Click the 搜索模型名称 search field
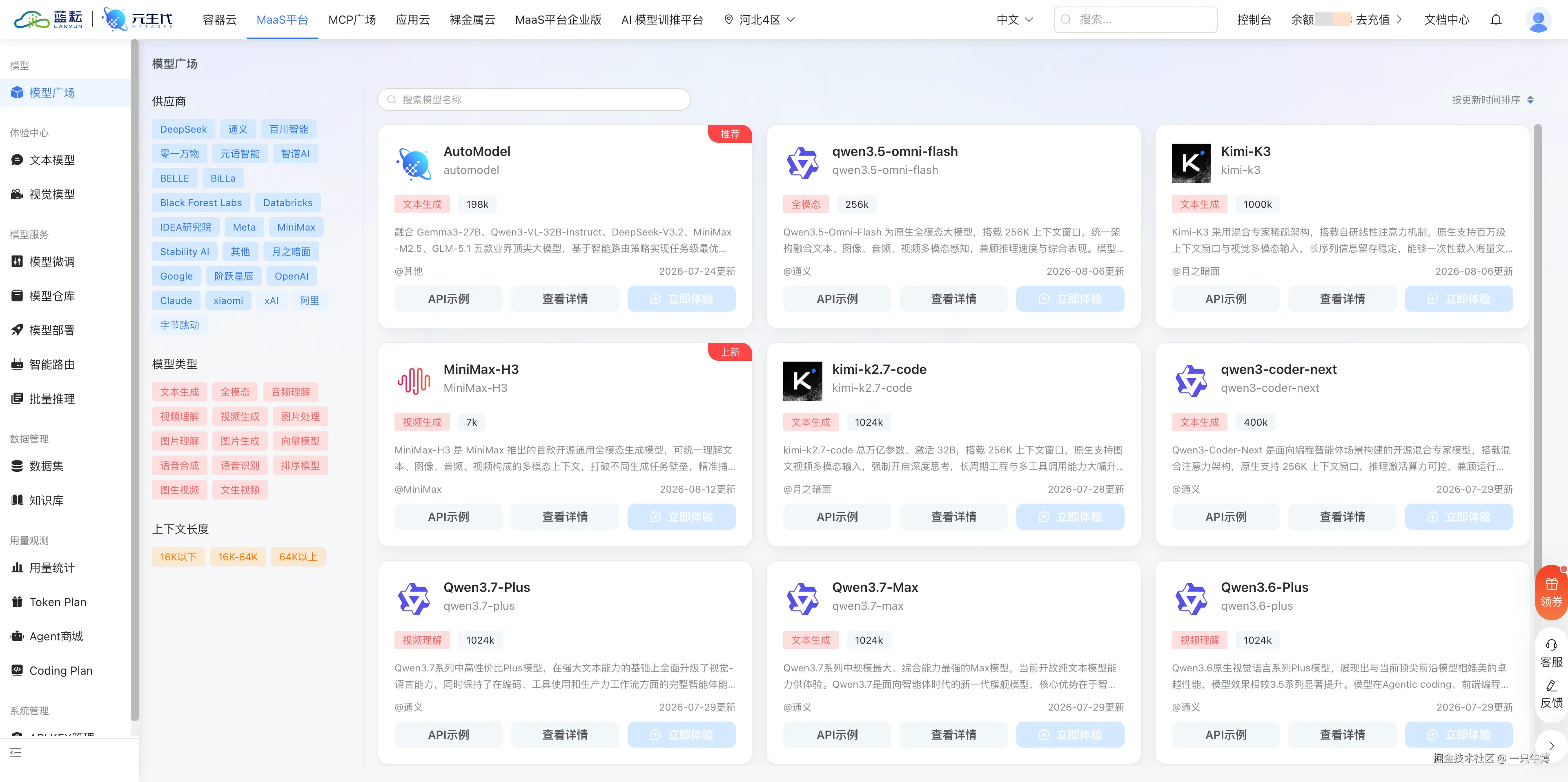 click(534, 100)
